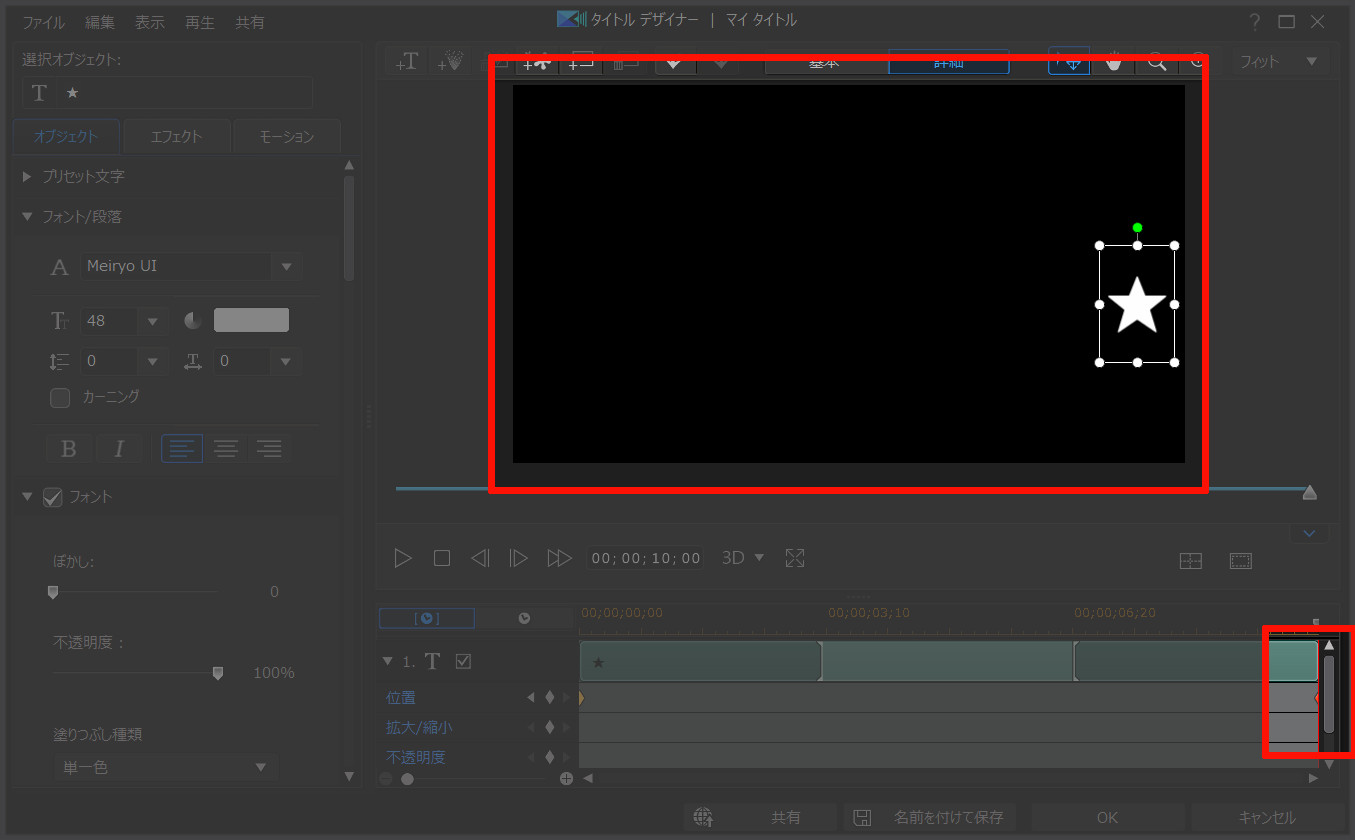Fast forward the preview
Screen dimensions: 1355x840
pyautogui.click(x=559, y=558)
